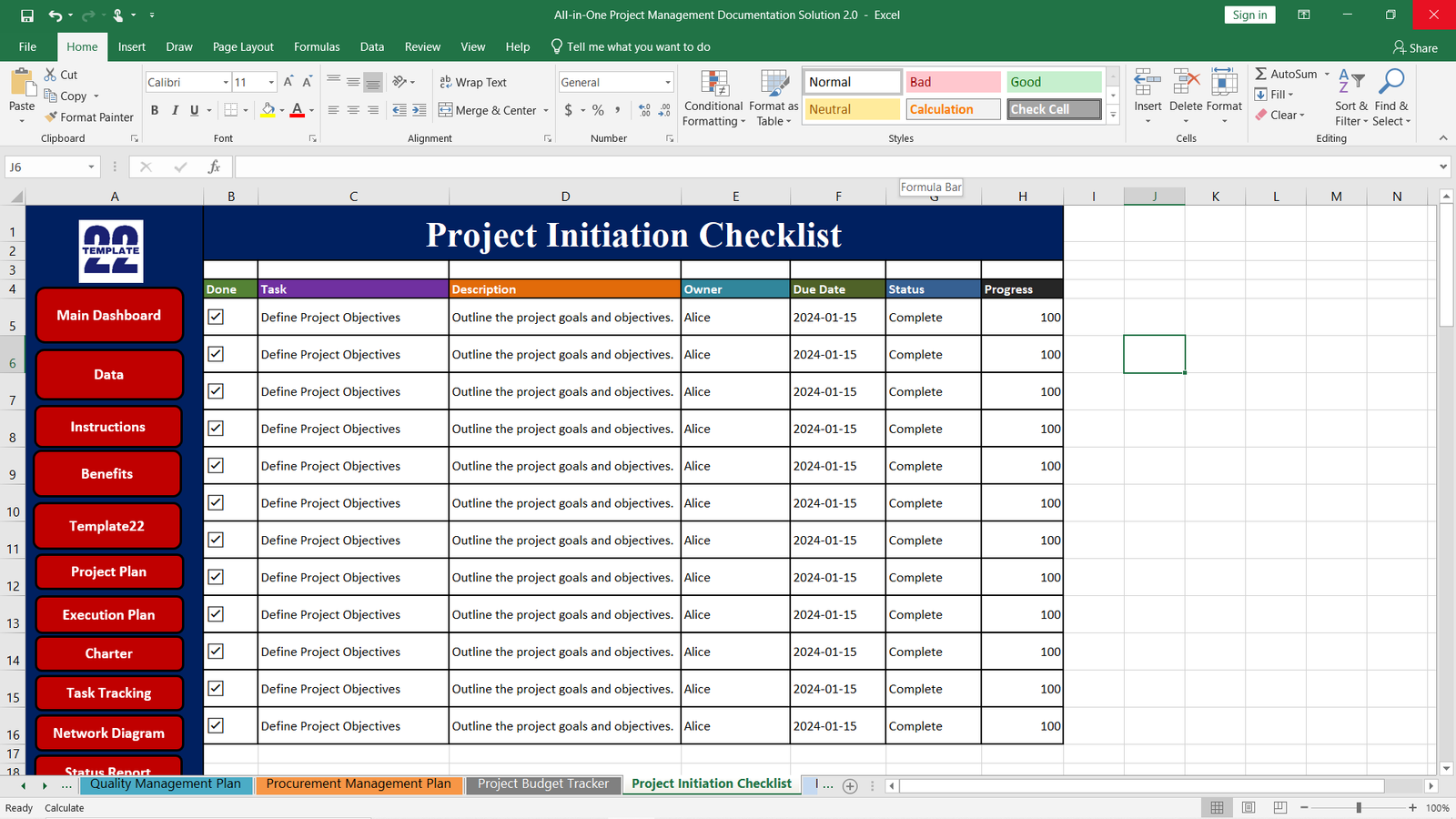Click Increase Font Size icon
This screenshot has width=1456, height=819.
(288, 82)
